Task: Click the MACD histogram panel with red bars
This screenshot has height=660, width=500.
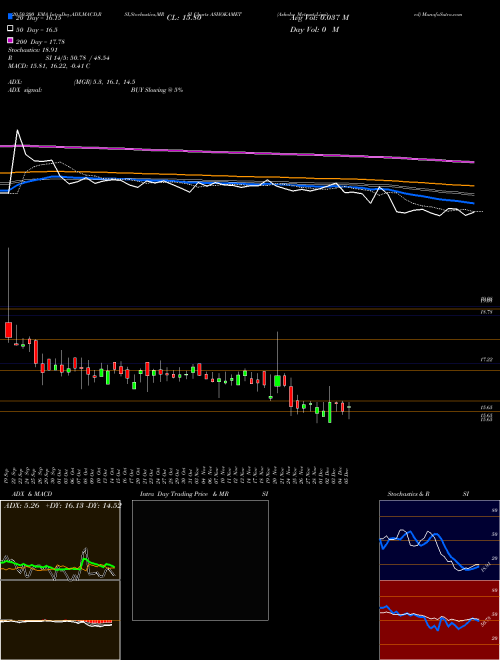Action: tap(60, 620)
